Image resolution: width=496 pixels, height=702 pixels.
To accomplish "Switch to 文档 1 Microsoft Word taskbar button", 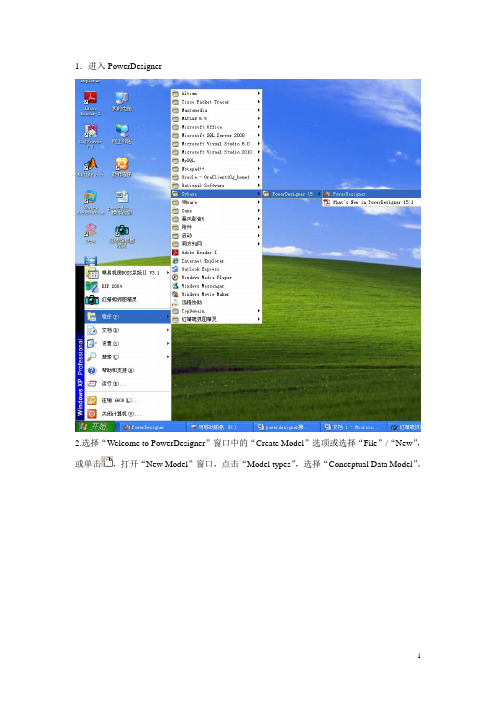I will pyautogui.click(x=353, y=427).
